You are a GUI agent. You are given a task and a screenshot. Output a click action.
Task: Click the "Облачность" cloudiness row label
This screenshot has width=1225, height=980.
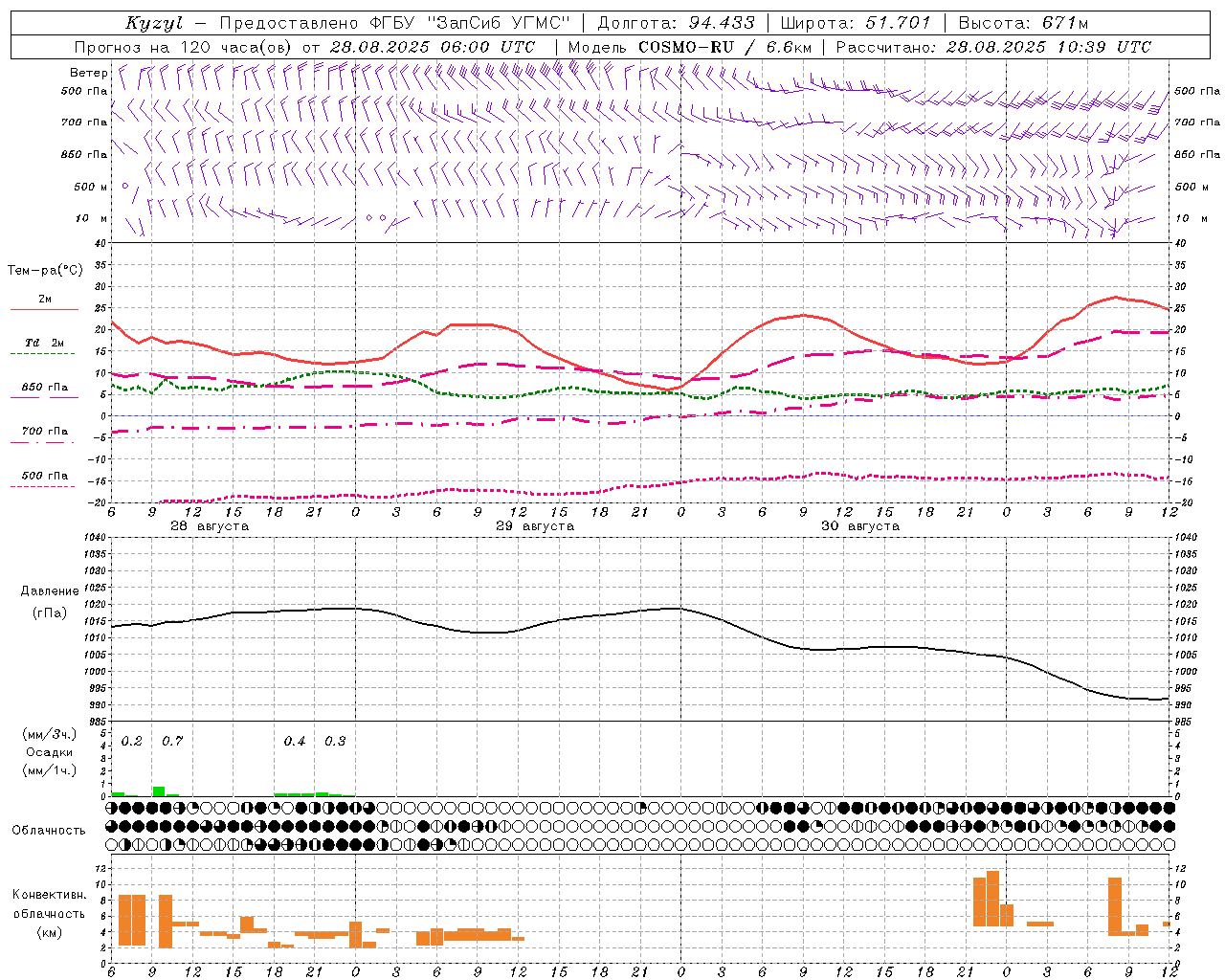click(x=49, y=830)
